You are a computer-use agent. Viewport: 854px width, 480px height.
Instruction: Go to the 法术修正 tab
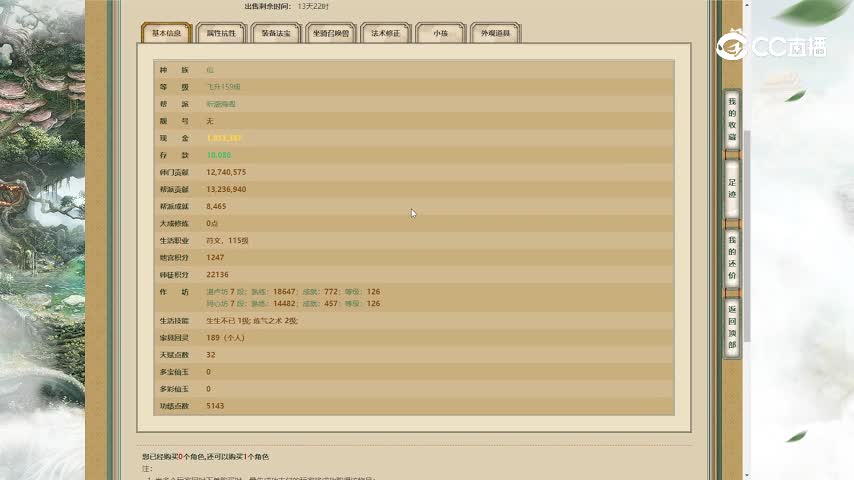tap(385, 33)
